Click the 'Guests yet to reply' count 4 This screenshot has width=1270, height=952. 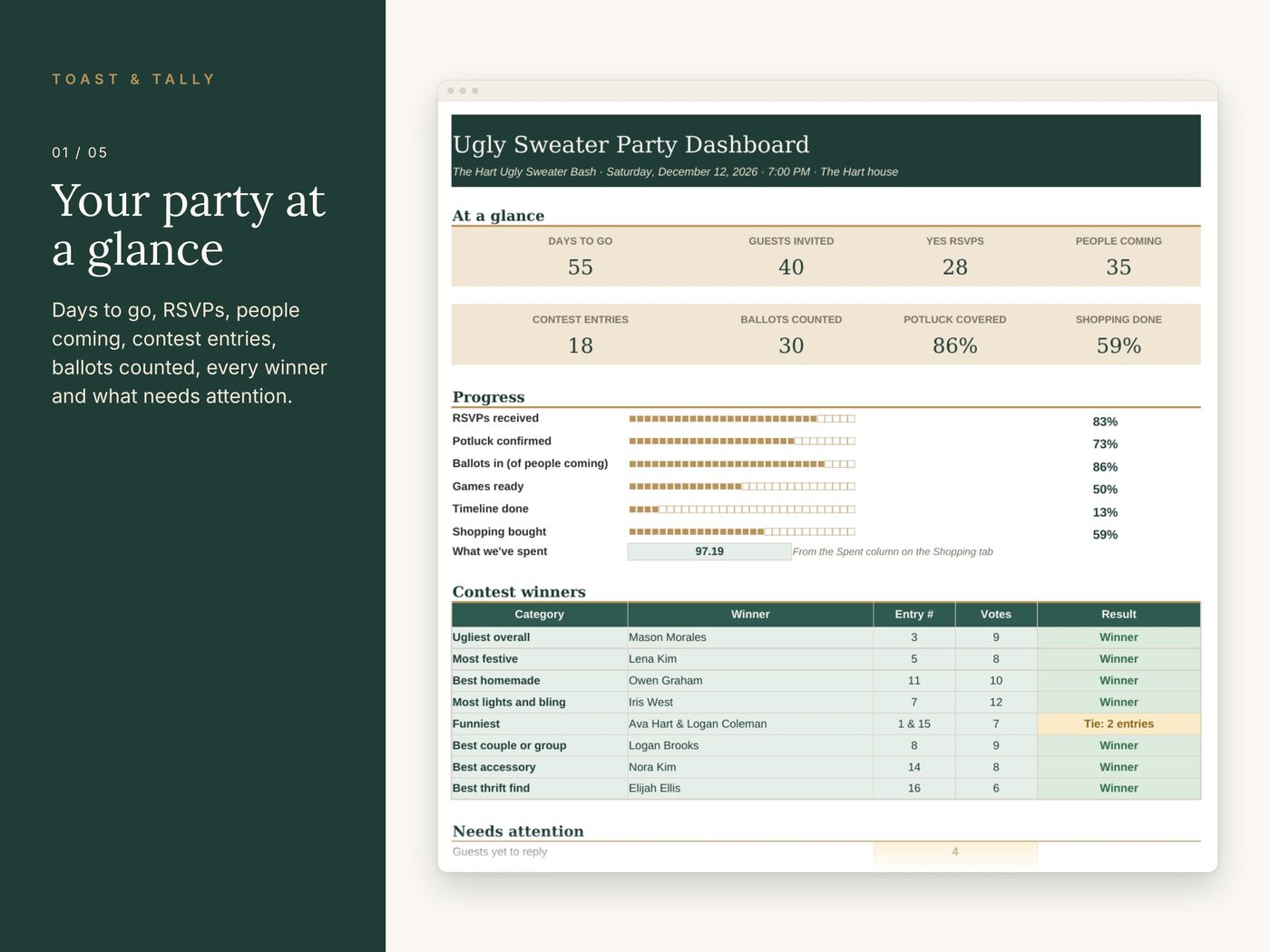pyautogui.click(x=955, y=852)
